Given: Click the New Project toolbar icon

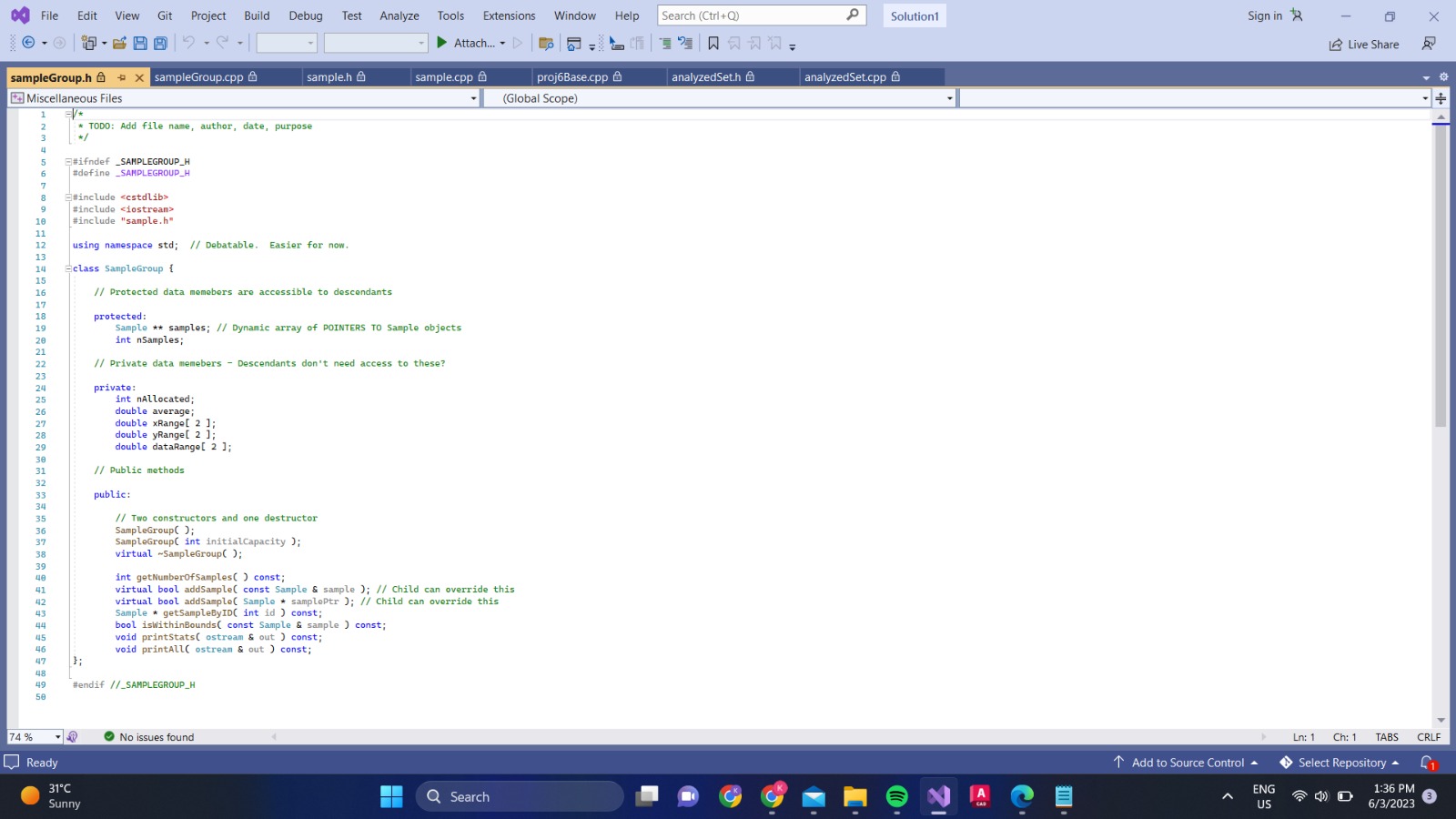Looking at the screenshot, I should coord(88,43).
